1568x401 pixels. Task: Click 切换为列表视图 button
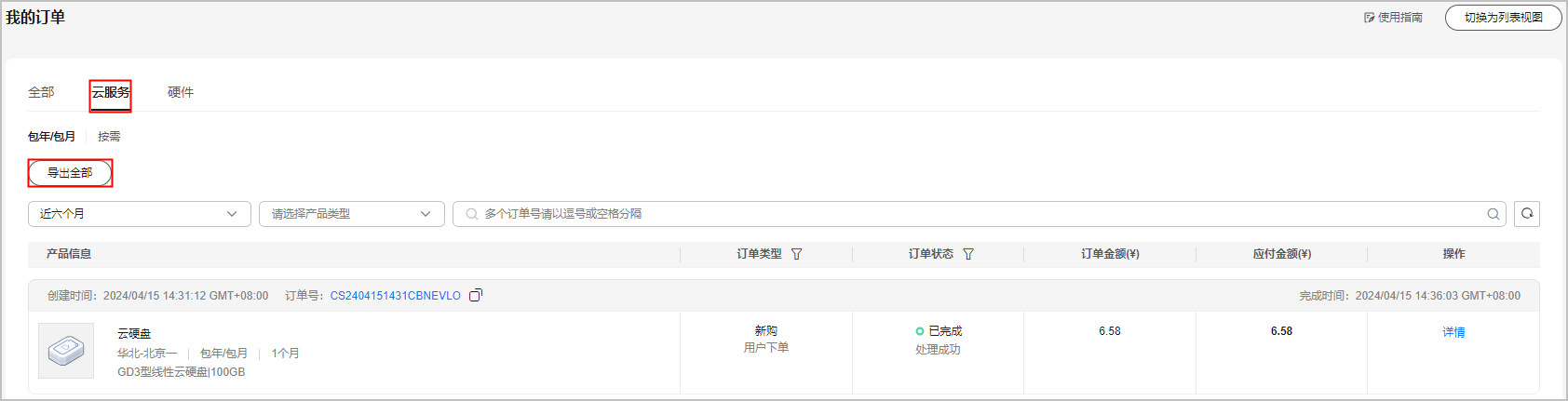click(1504, 18)
